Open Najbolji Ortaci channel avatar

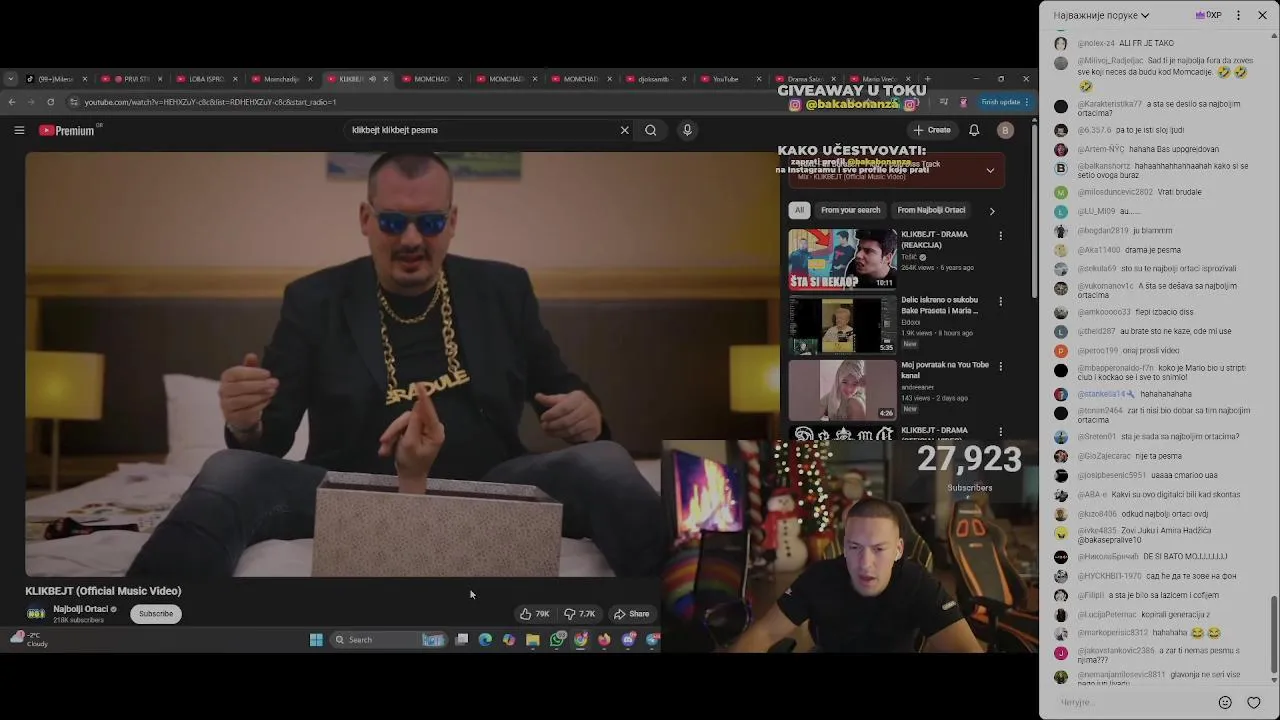(36, 614)
